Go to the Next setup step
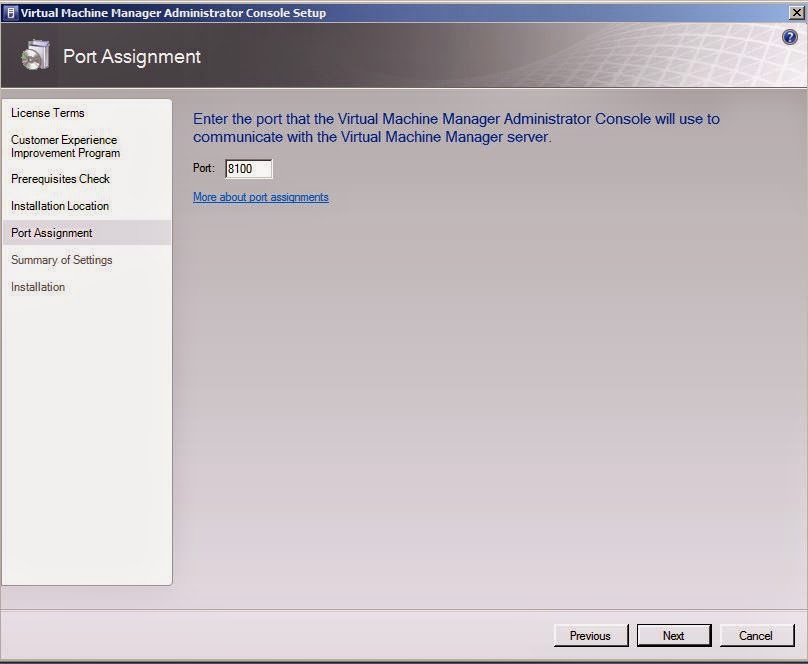This screenshot has height=664, width=808. [x=674, y=636]
